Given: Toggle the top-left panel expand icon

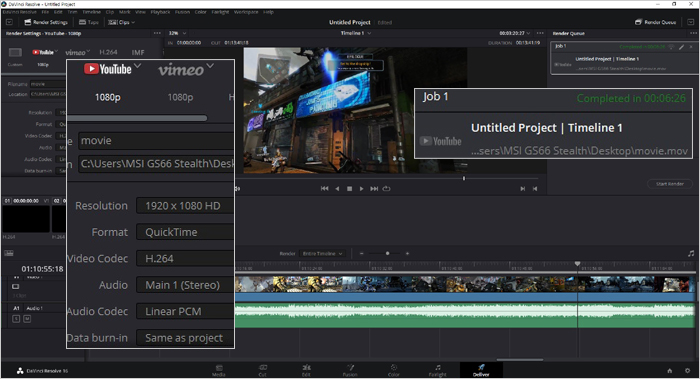Looking at the screenshot, I should pyautogui.click(x=9, y=22).
